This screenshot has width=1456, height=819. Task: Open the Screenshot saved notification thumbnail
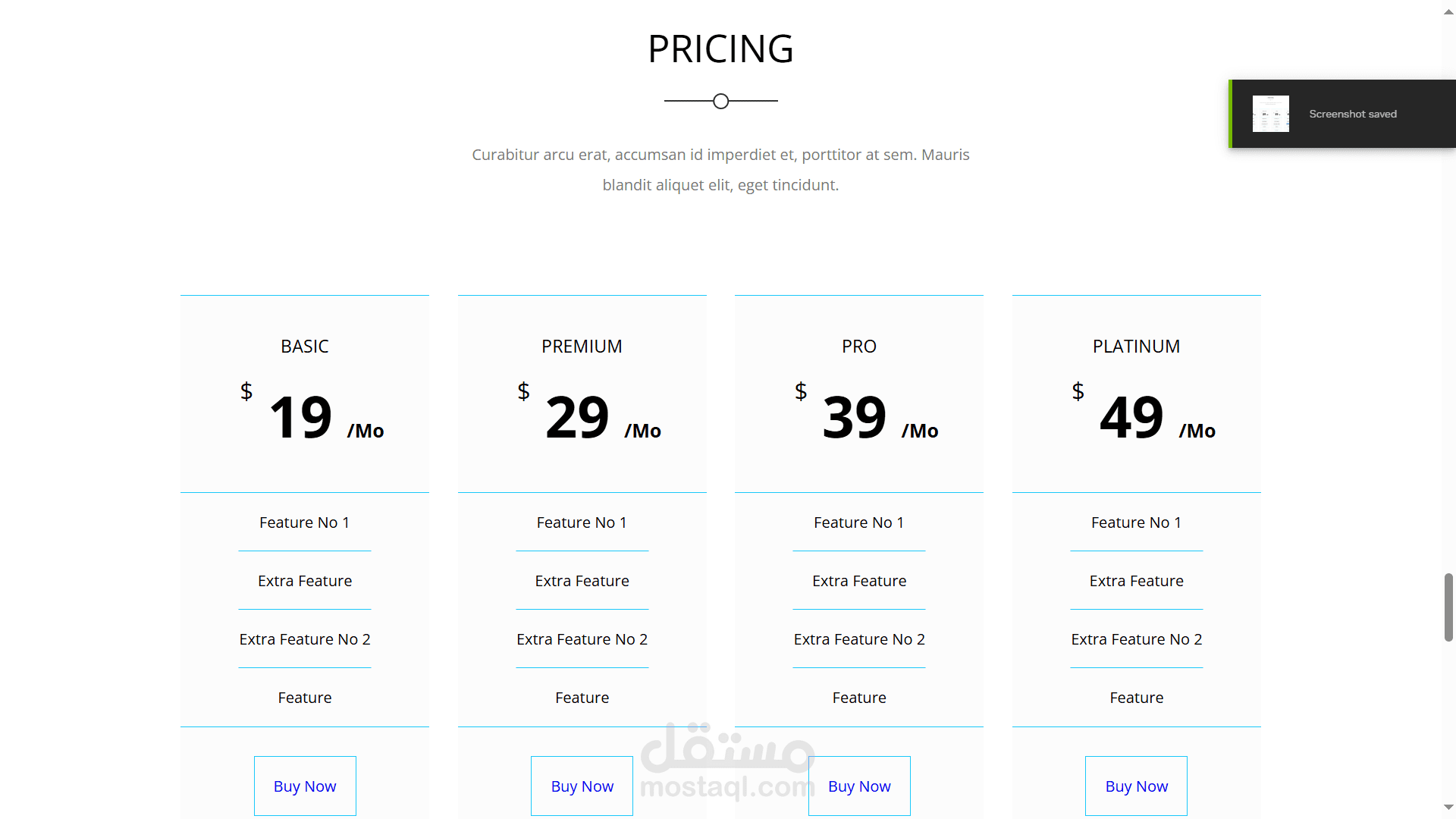(1270, 114)
